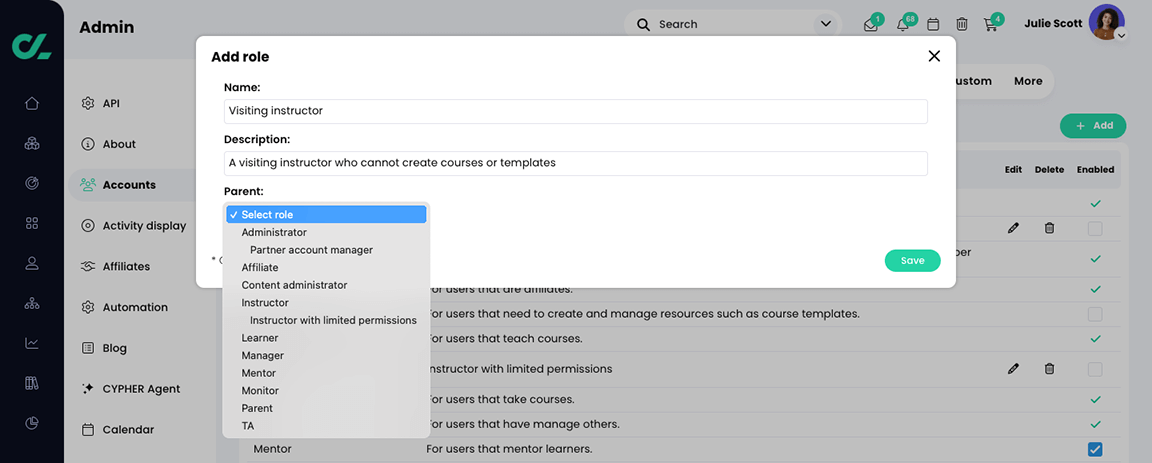
Task: Click the magnifying glass search icon
Action: (x=644, y=24)
